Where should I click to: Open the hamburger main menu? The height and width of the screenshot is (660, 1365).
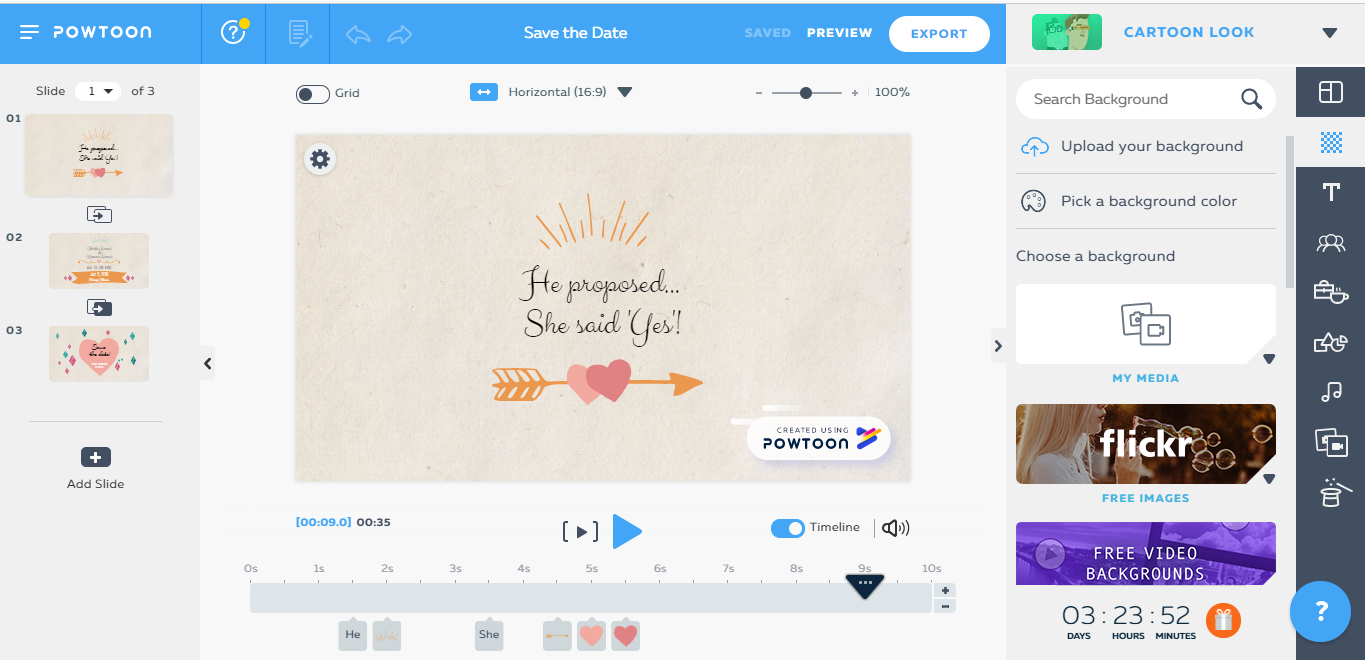(29, 32)
